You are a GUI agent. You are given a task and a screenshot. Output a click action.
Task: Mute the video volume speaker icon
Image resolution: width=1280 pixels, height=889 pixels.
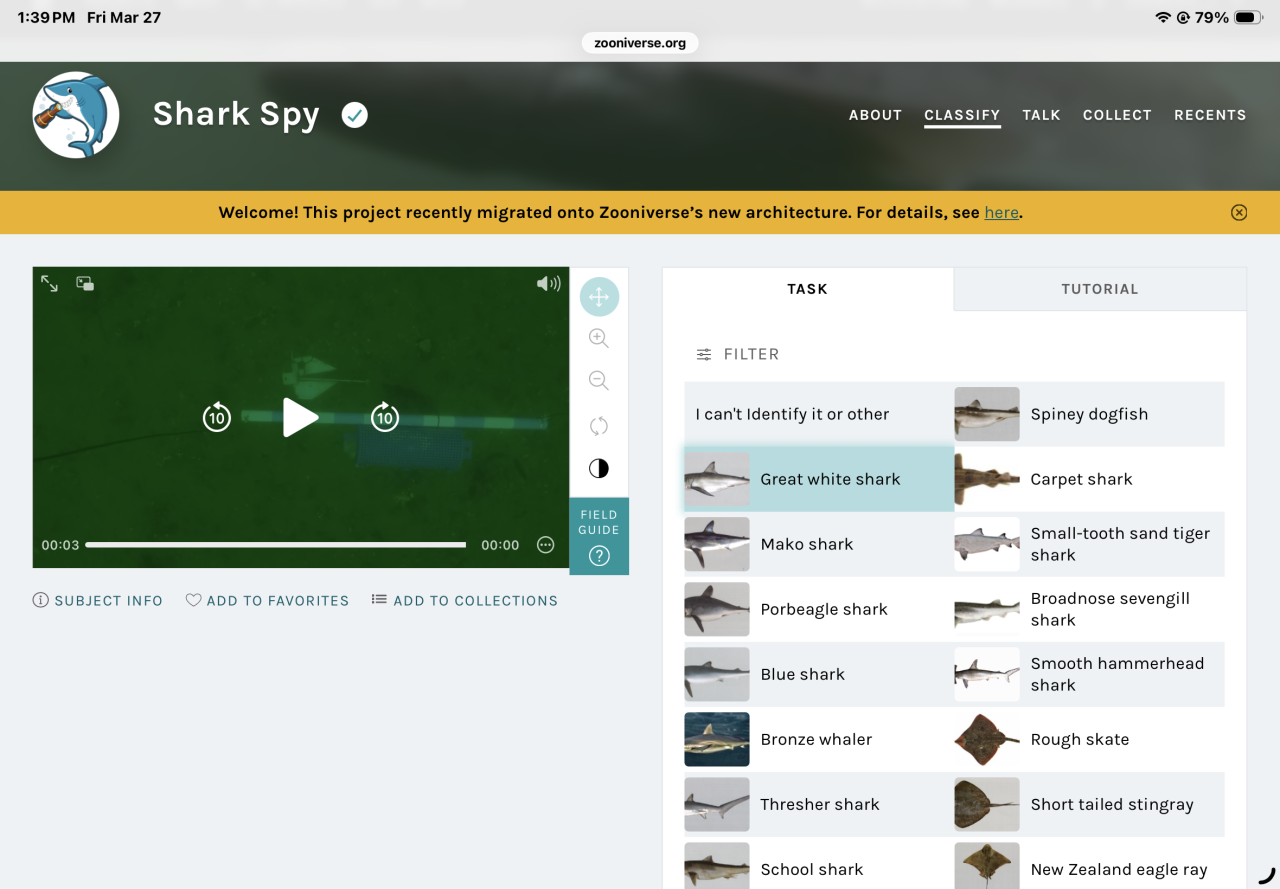pyautogui.click(x=548, y=284)
